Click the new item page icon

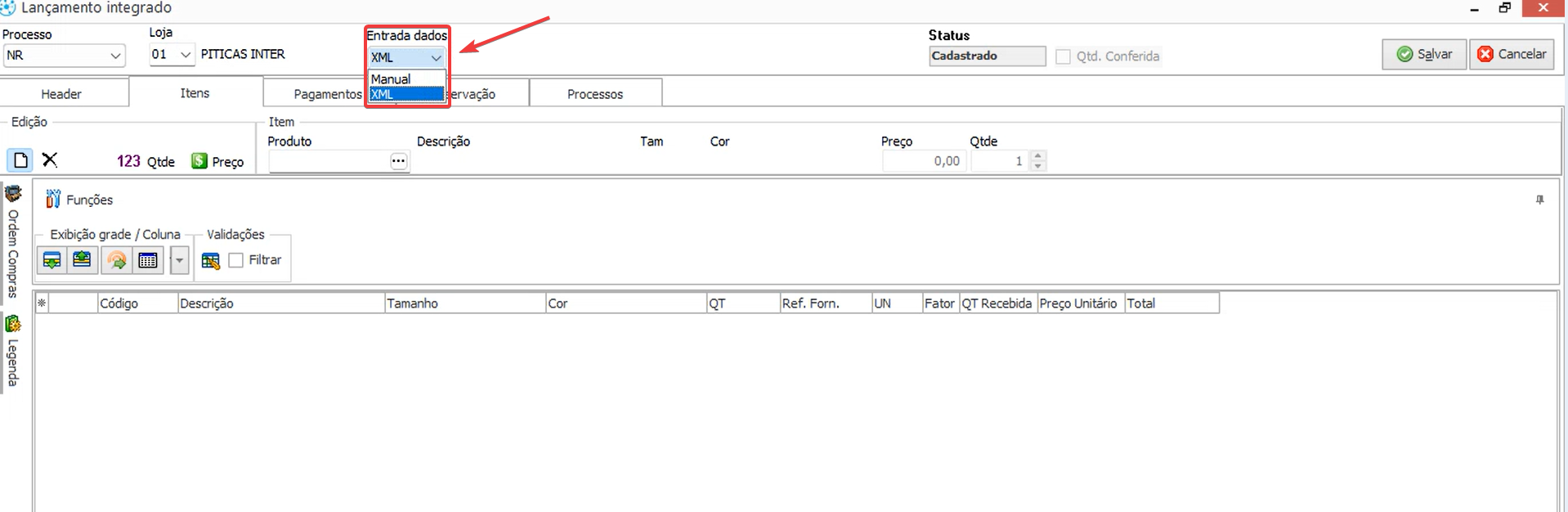20,160
